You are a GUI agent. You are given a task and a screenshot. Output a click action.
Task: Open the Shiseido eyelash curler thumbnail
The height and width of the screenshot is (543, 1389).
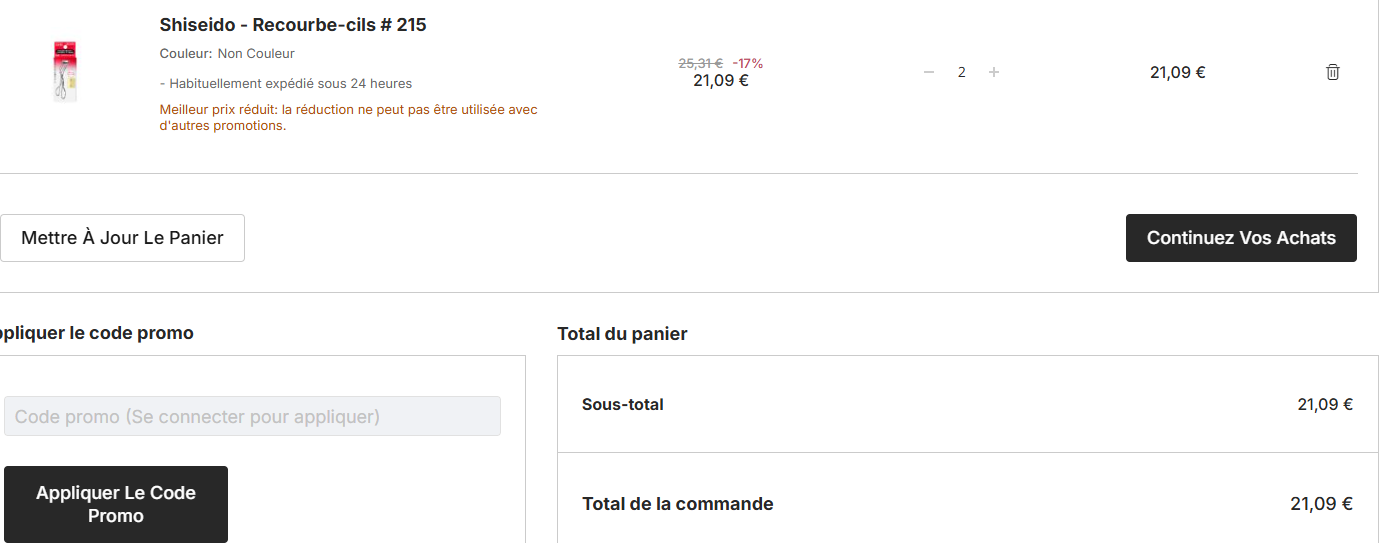point(65,71)
